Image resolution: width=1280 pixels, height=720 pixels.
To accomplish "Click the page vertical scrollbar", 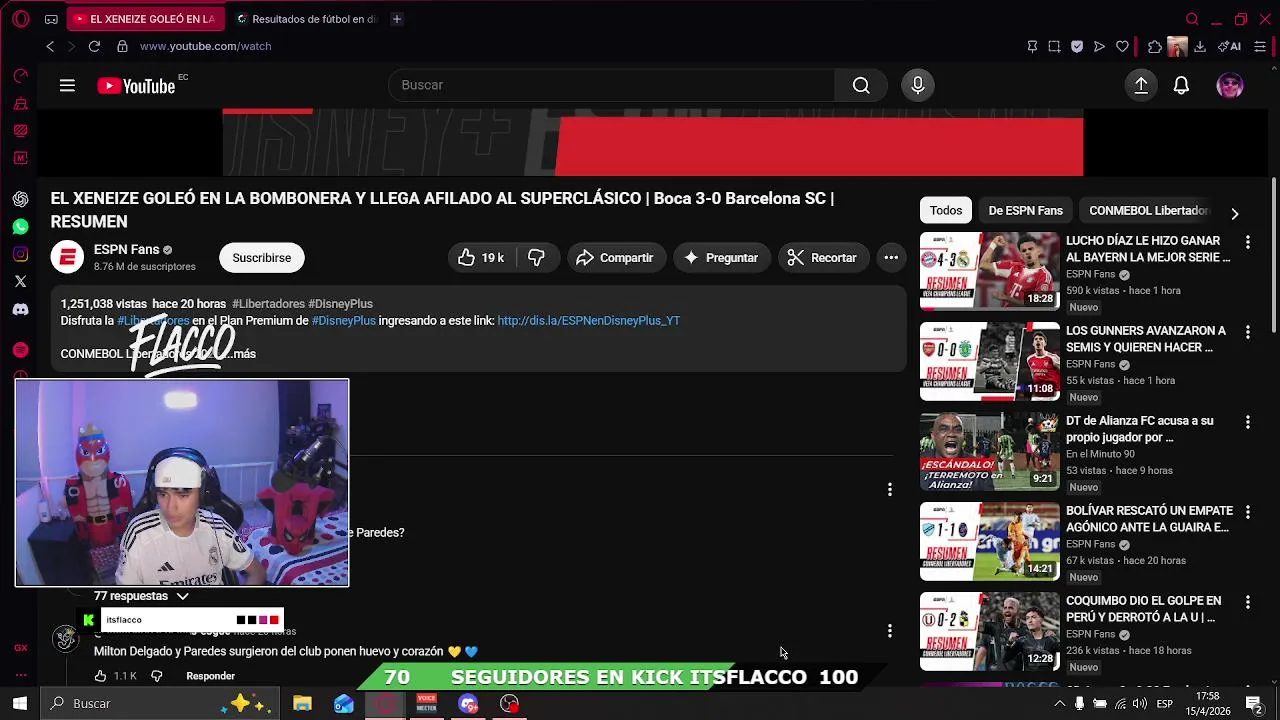I will [x=1274, y=255].
